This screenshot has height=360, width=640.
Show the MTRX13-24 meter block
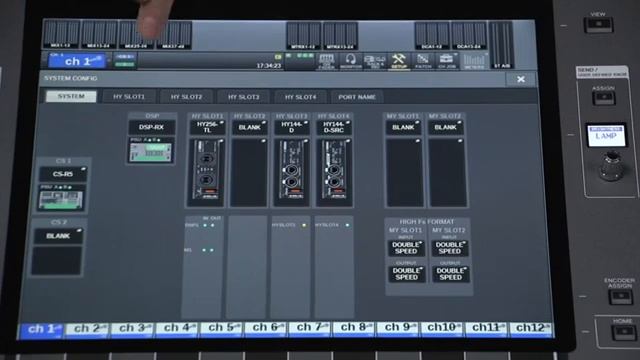click(x=340, y=36)
